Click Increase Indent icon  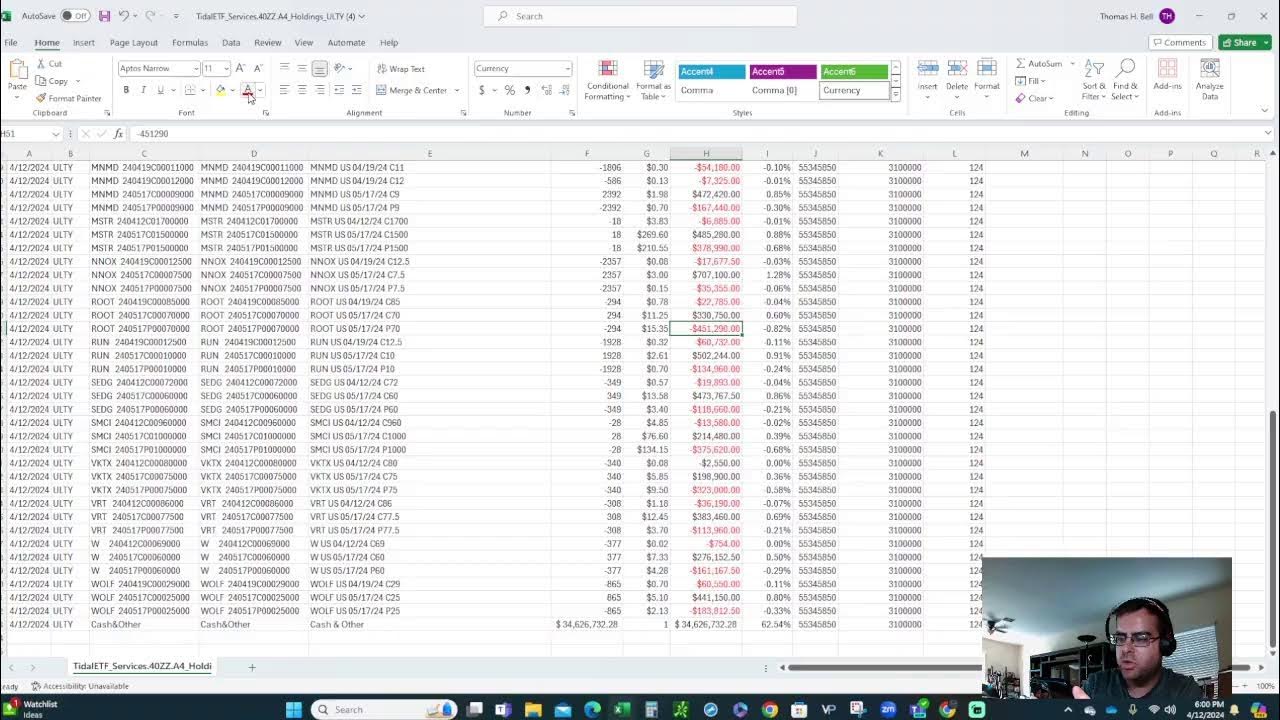(x=357, y=90)
